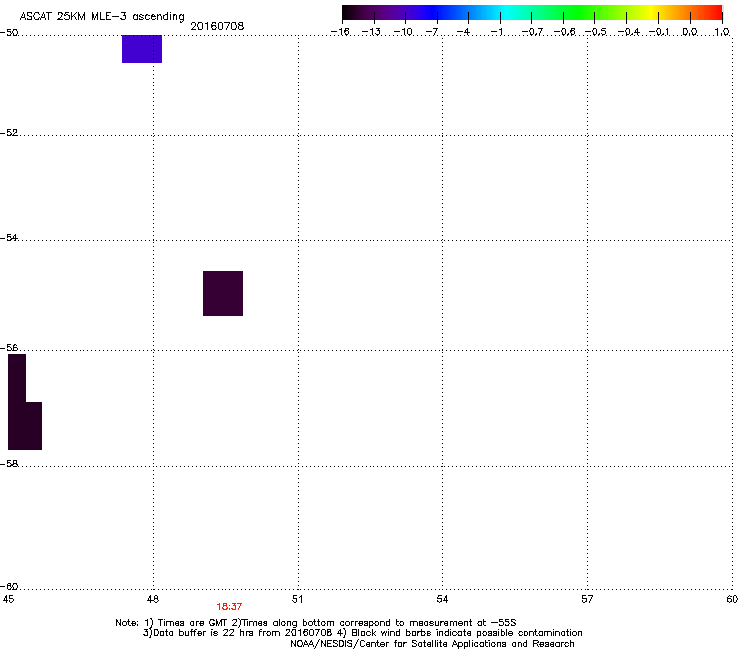The height and width of the screenshot is (650, 740).
Task: Click the color scale value 1.0
Action: point(722,32)
